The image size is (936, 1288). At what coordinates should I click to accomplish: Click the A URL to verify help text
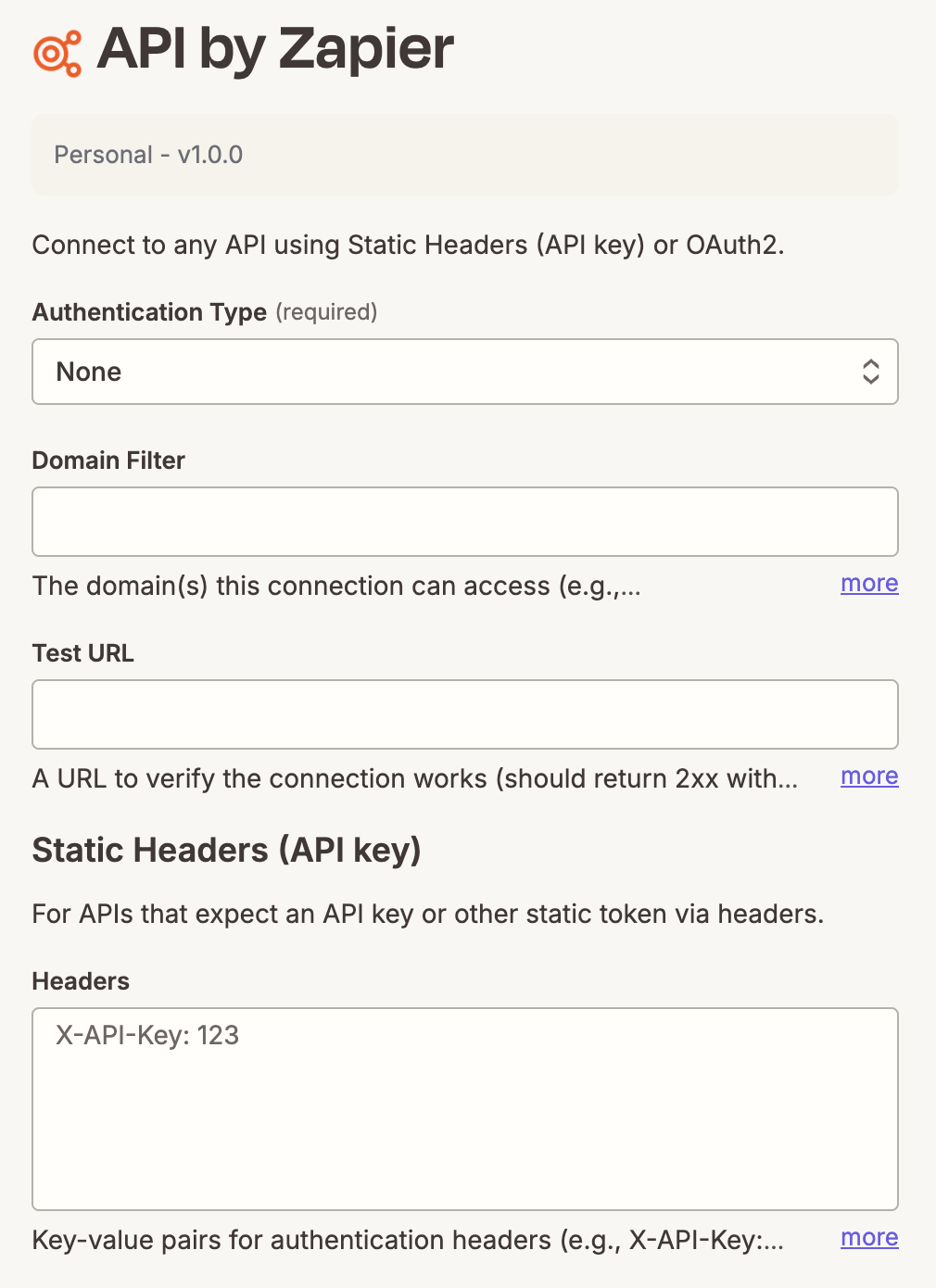(x=415, y=779)
